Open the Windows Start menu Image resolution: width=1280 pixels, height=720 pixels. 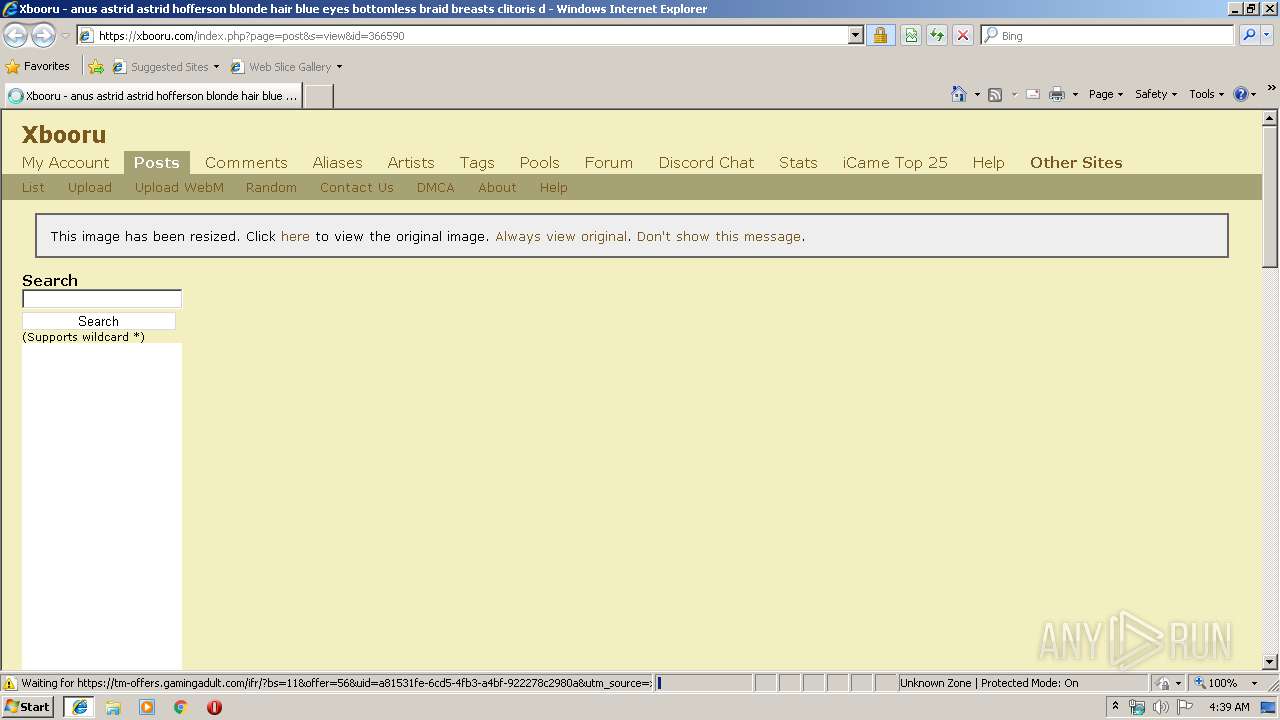coord(28,707)
